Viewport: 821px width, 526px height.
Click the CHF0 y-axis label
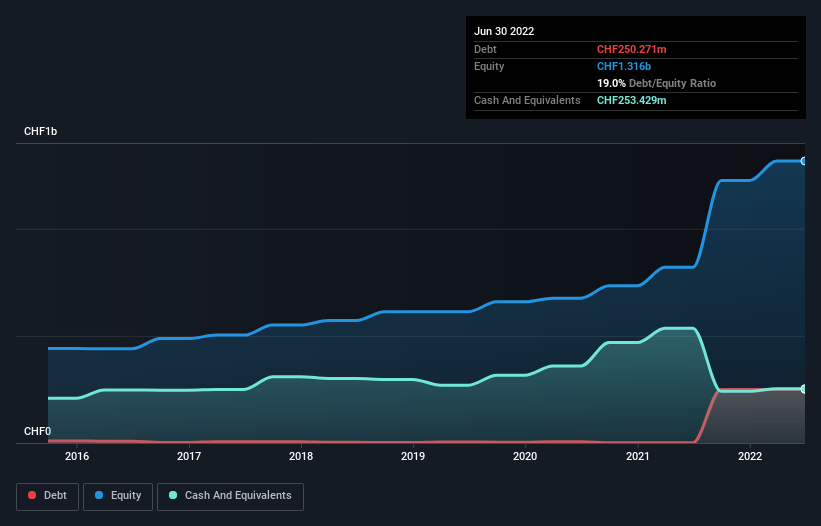click(x=38, y=431)
